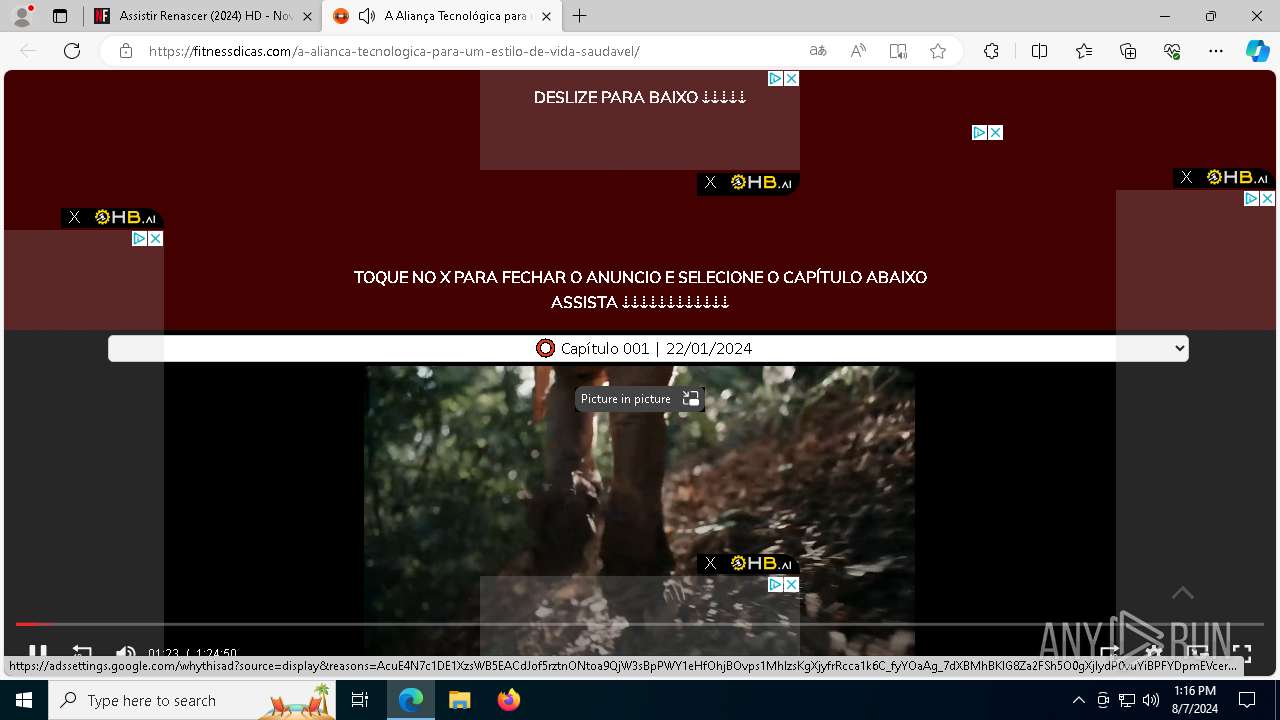Toggle the video volume mute
This screenshot has height=720, width=1280.
(x=126, y=653)
